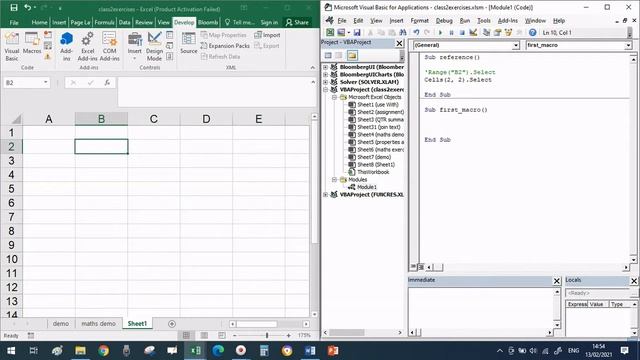The image size is (640, 360).
Task: Toggle Folders view in Project pane
Action: pyautogui.click(x=352, y=56)
